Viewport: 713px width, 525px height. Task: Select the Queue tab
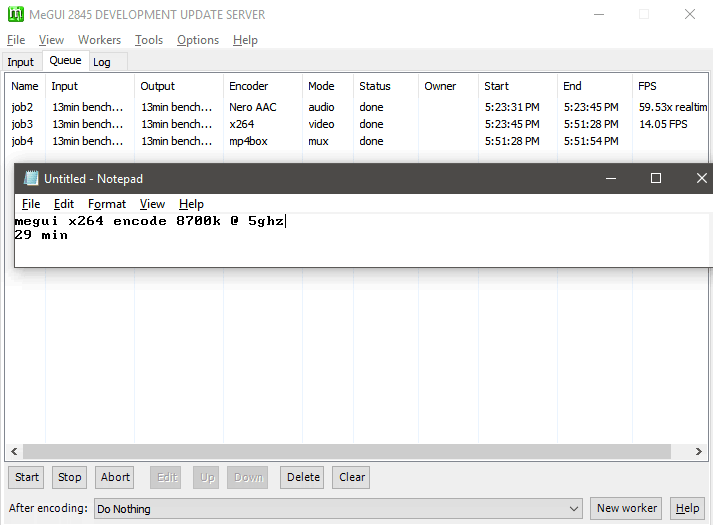click(65, 60)
